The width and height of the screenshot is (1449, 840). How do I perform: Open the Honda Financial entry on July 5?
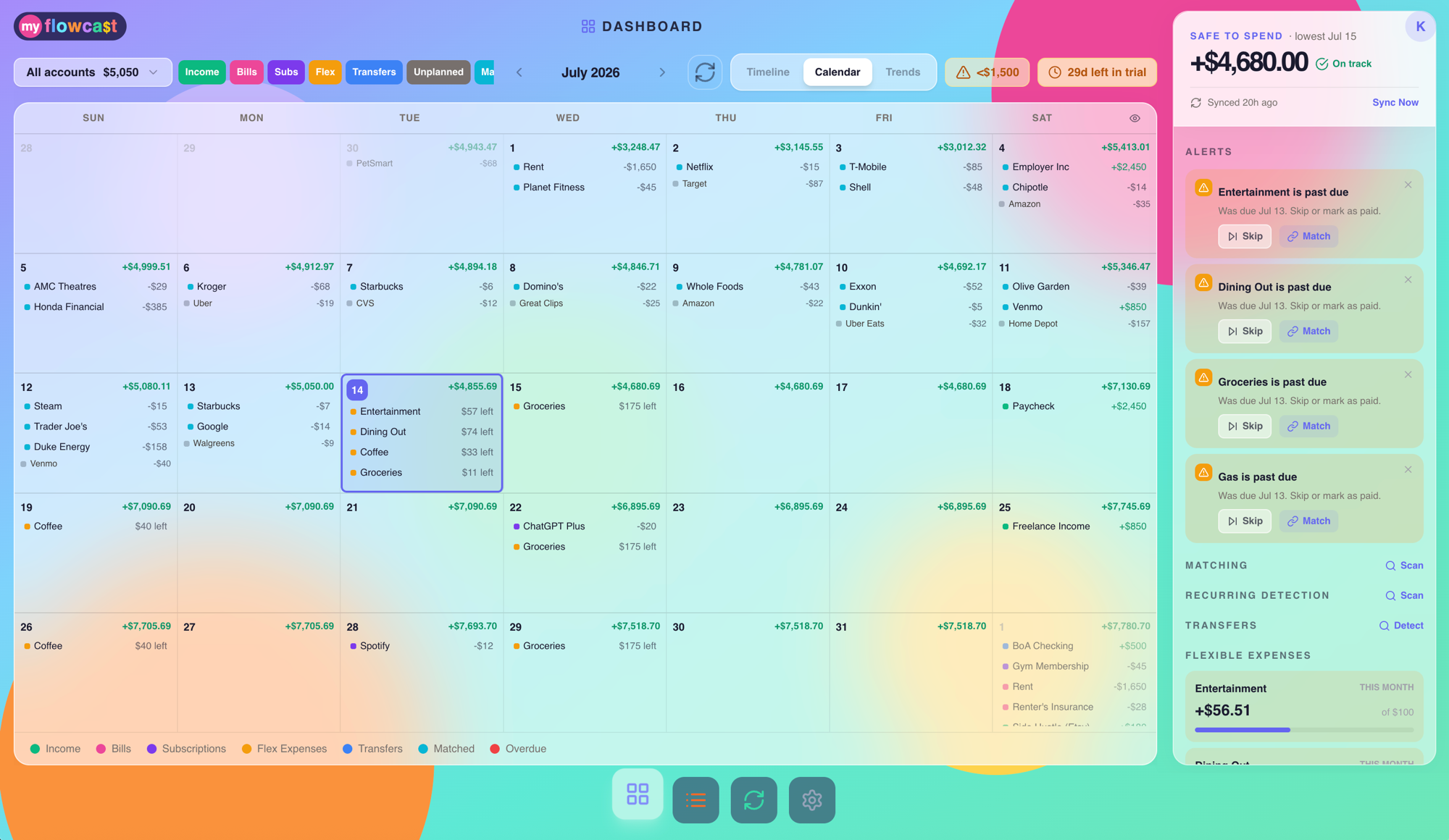96,307
